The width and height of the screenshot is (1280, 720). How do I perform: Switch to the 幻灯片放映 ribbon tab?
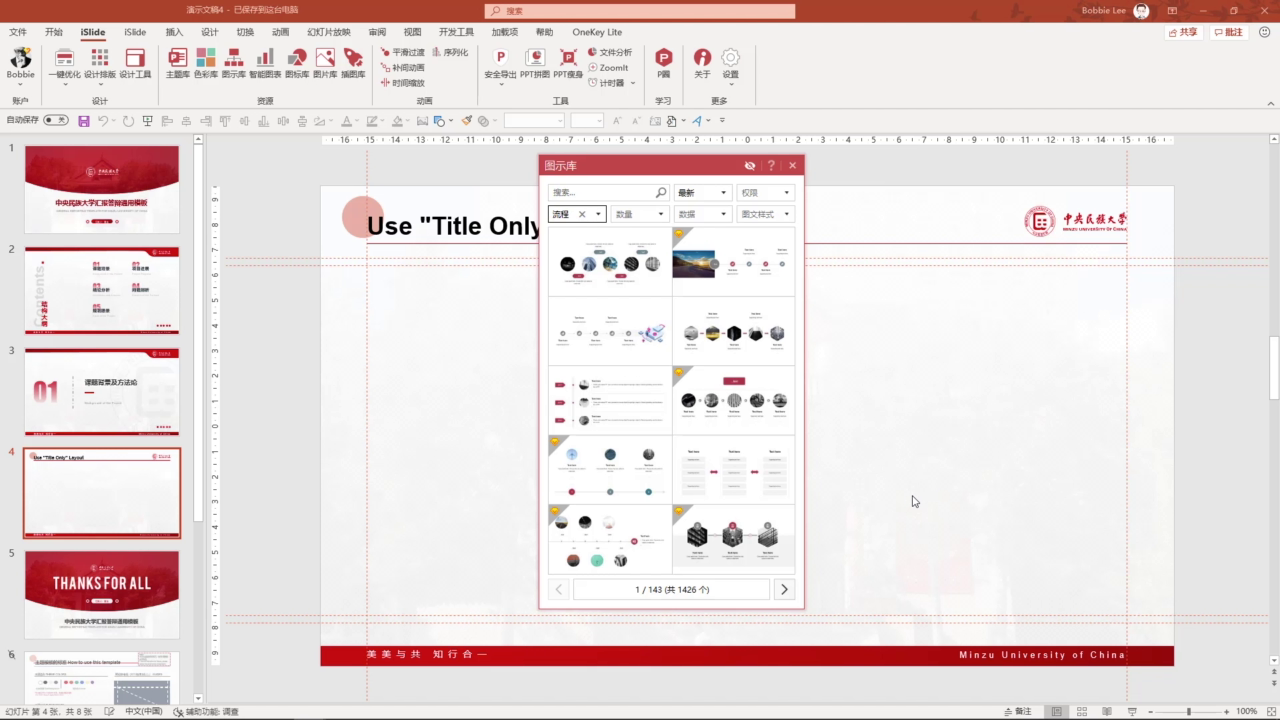(328, 32)
